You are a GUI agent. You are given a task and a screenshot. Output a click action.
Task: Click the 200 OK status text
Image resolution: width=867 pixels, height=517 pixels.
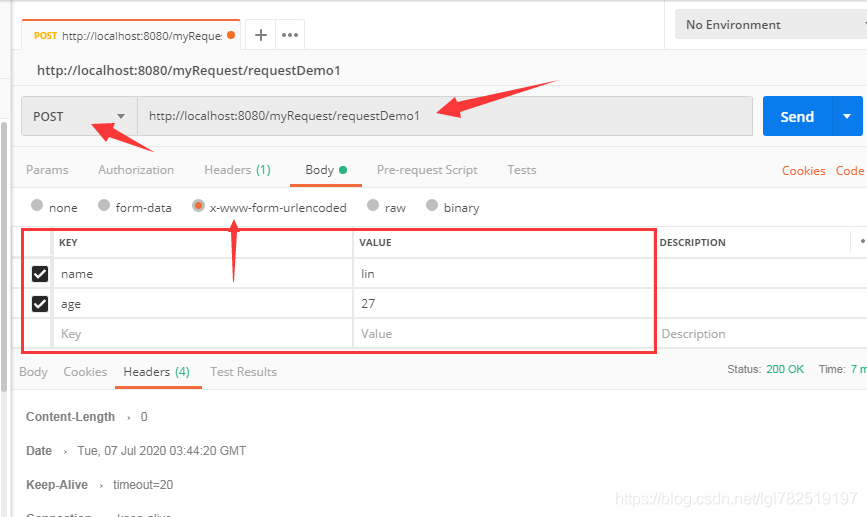(785, 369)
